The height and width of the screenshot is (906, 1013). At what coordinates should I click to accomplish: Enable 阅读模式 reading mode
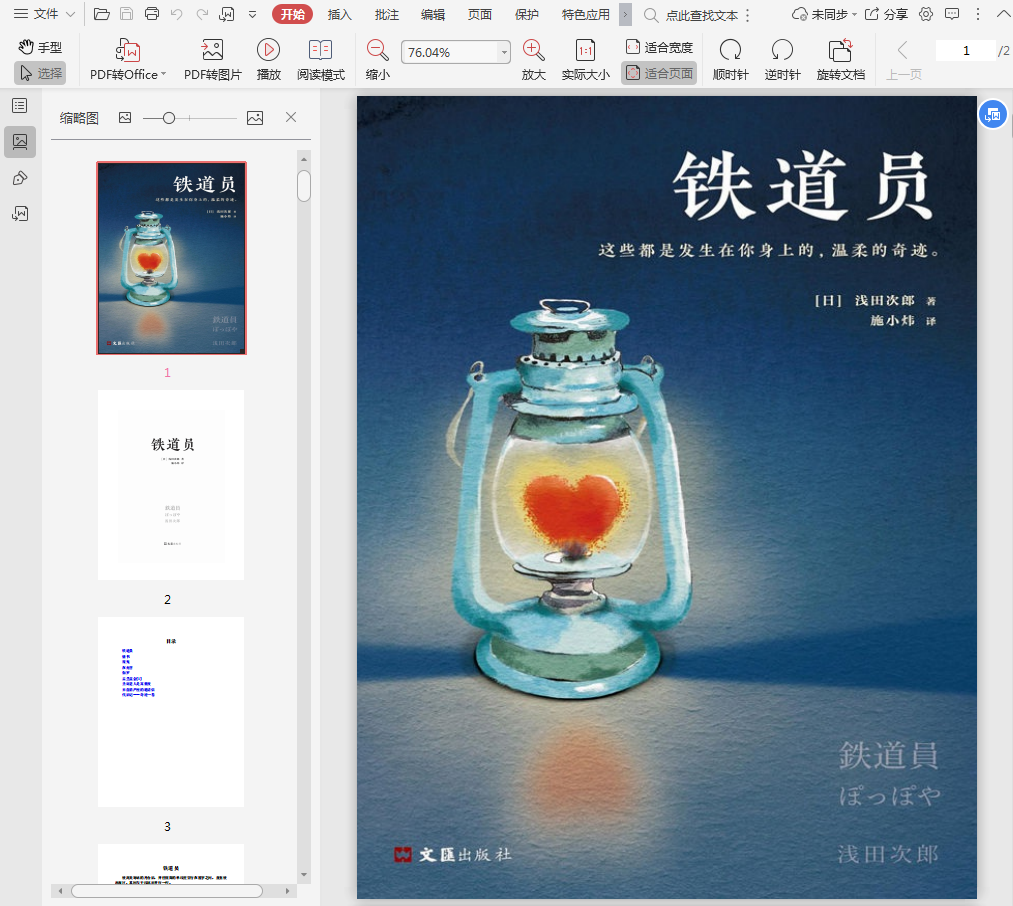point(320,60)
